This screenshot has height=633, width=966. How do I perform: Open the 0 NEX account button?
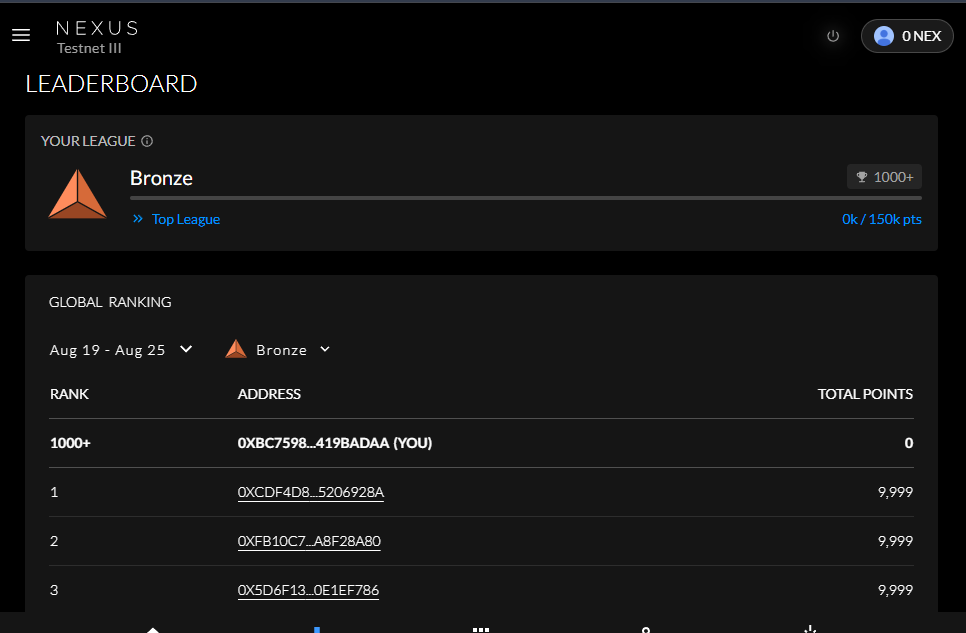coord(907,36)
